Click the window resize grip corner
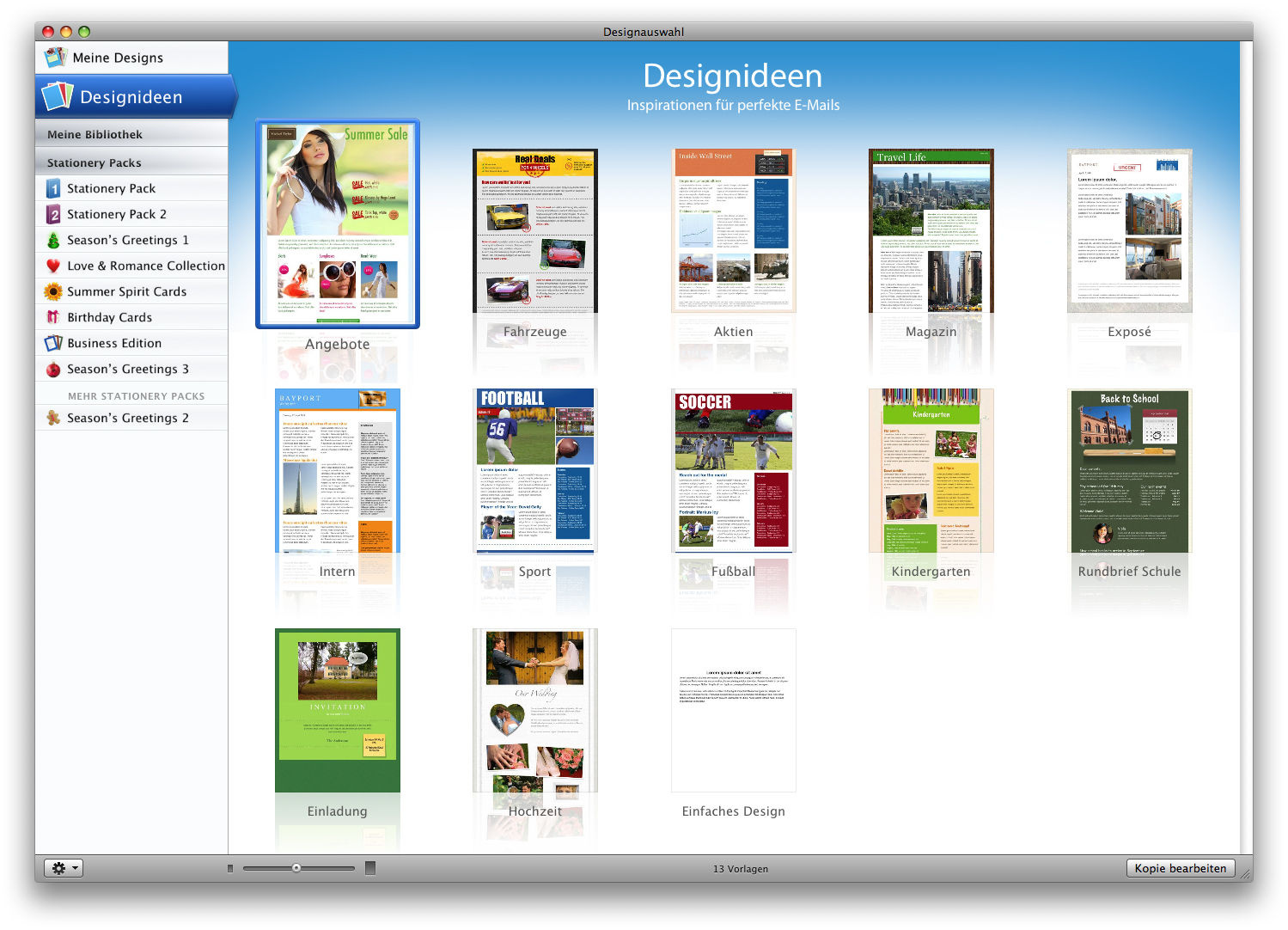This screenshot has height=930, width=1288. [x=1245, y=873]
